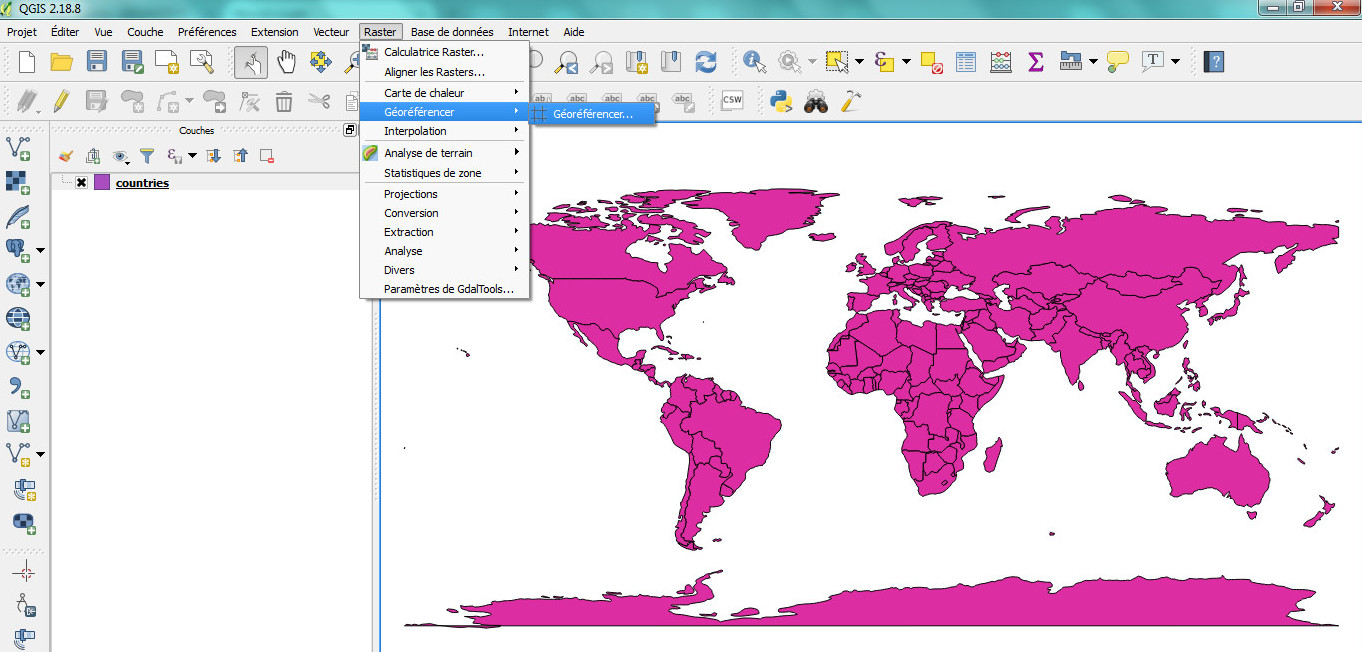Add raster layer checkerboard icon

click(19, 182)
